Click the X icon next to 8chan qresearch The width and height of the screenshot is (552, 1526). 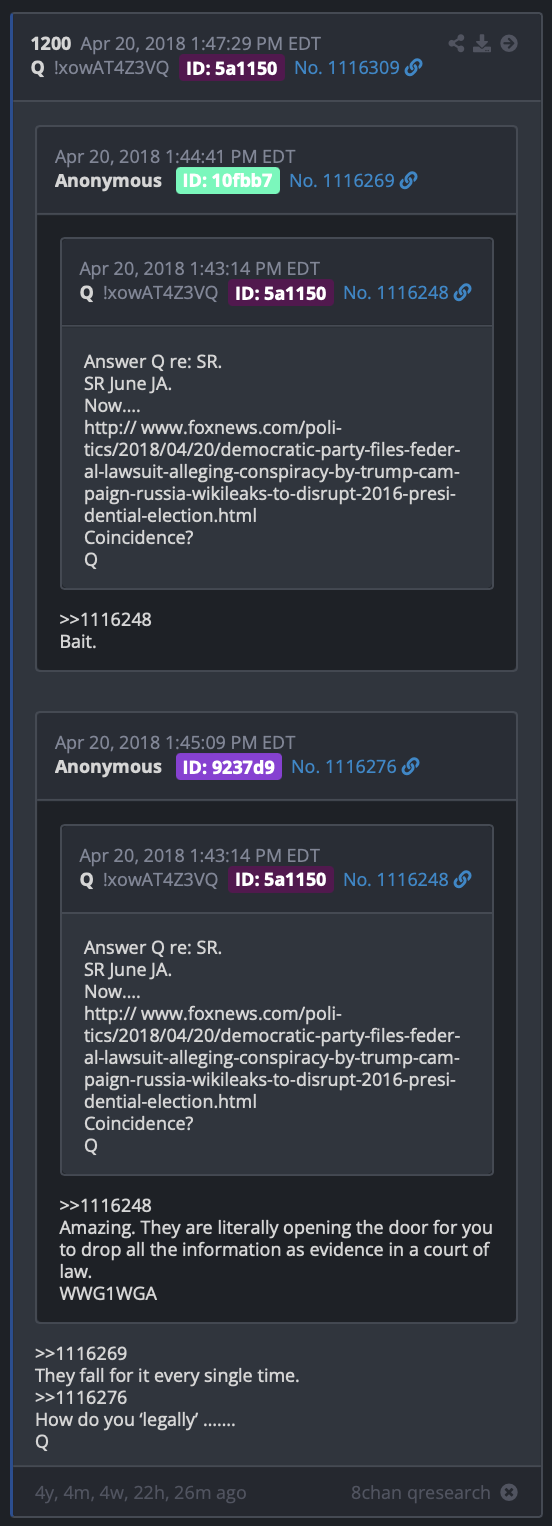(509, 1493)
